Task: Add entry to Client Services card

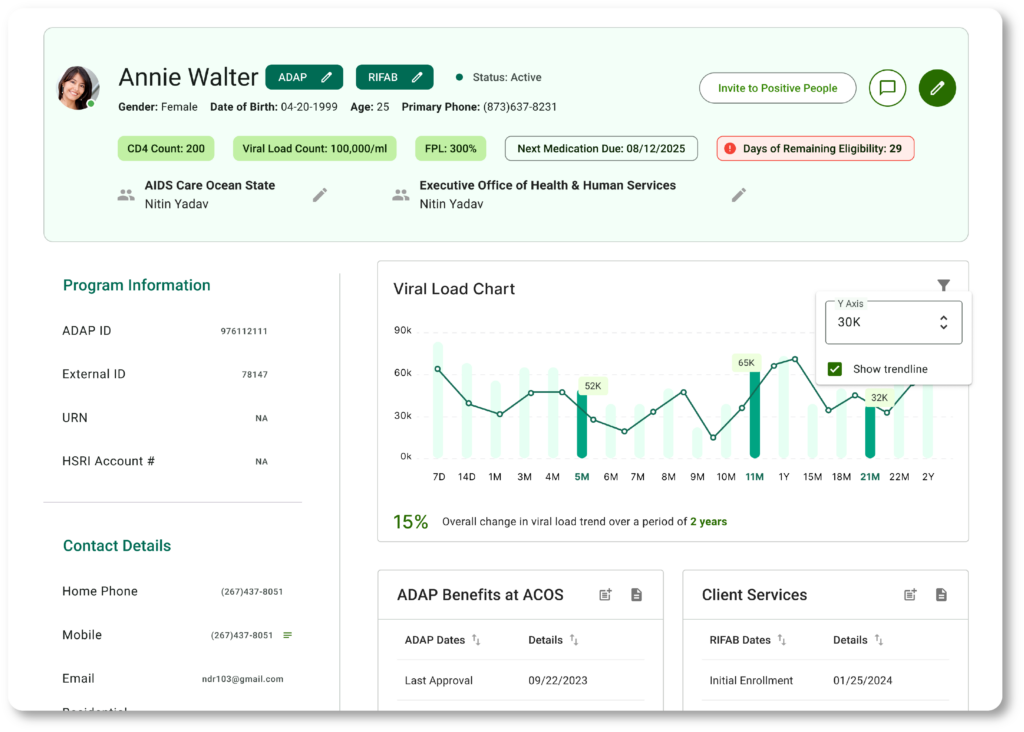Action: pos(910,594)
